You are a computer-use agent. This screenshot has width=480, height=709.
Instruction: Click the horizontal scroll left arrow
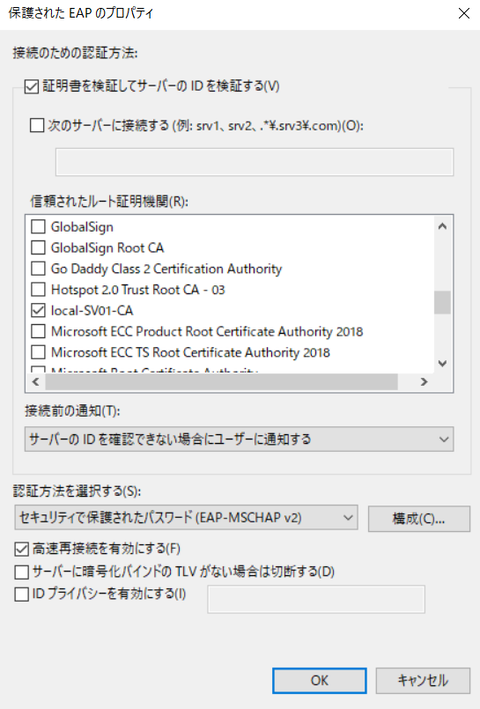coord(36,382)
